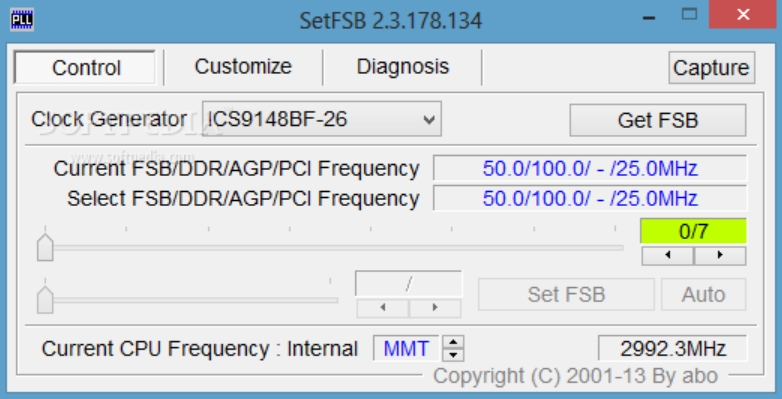Screen dimensions: 782x399
Task: Click the MMT spinner down arrow
Action: click(x=453, y=355)
